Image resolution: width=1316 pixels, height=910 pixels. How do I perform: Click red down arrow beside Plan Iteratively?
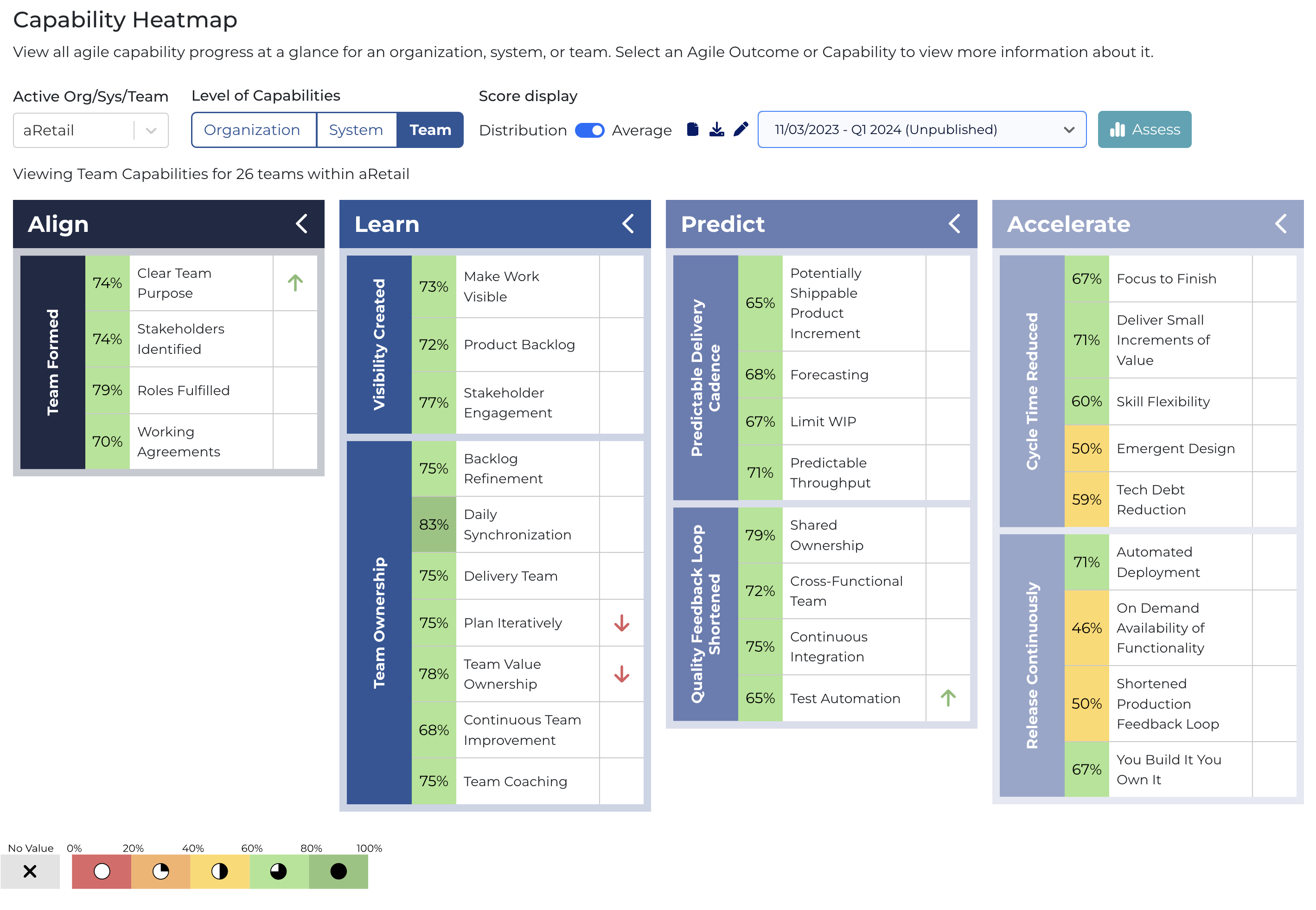pyautogui.click(x=621, y=622)
